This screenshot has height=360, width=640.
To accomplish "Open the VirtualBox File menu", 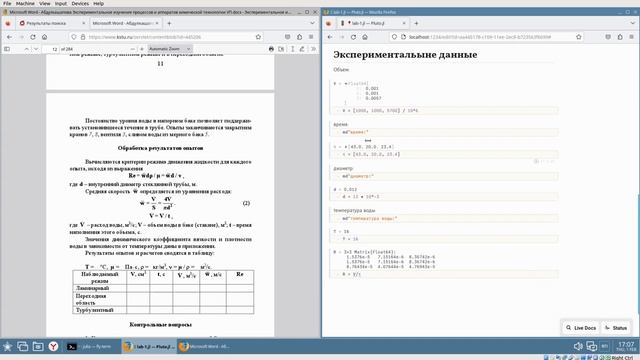I will coord(7,3).
